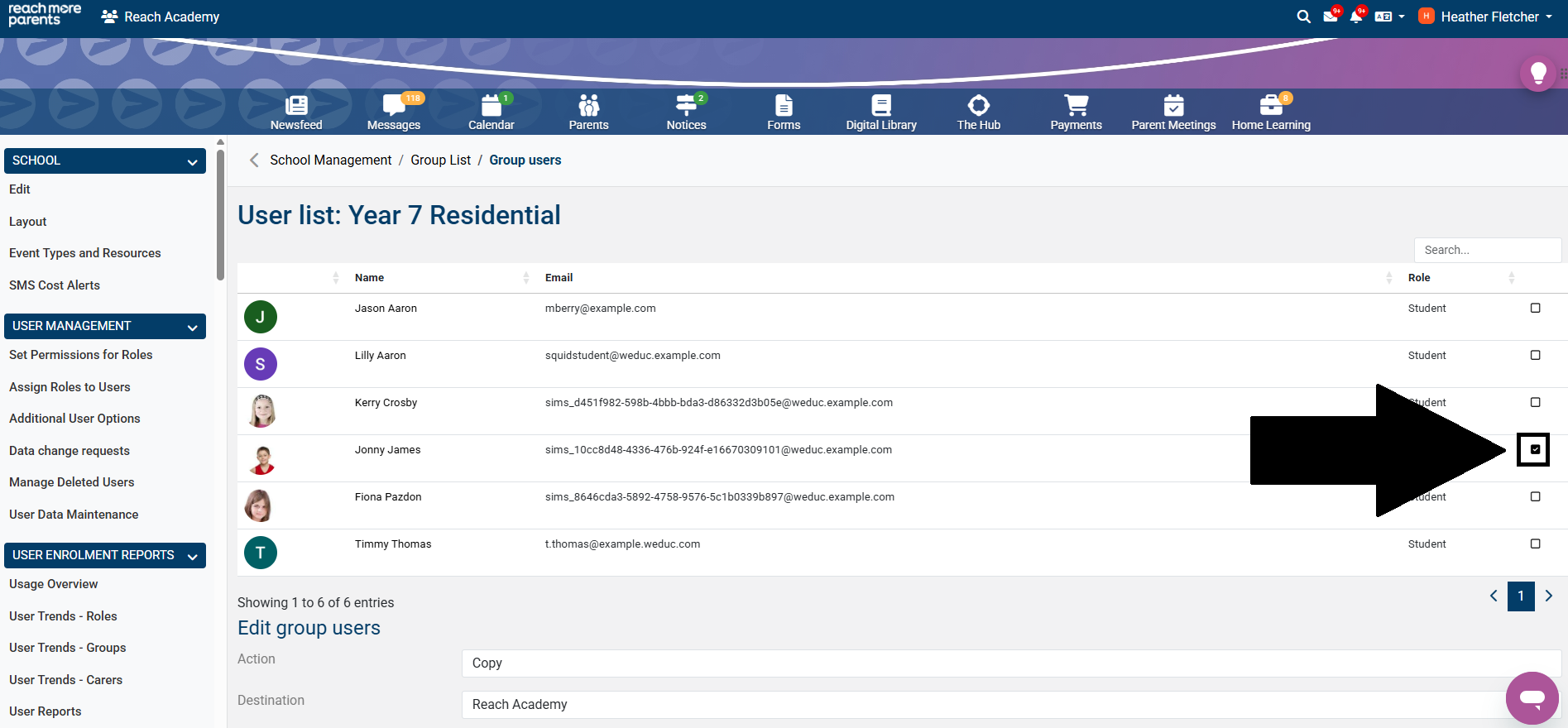1568x728 pixels.
Task: Open the Newsfeed icon
Action: (296, 106)
